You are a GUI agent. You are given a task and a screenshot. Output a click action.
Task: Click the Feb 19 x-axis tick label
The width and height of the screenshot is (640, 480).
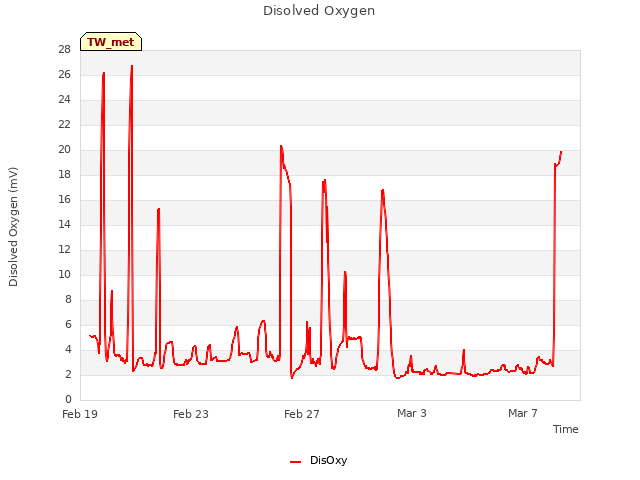[80, 414]
